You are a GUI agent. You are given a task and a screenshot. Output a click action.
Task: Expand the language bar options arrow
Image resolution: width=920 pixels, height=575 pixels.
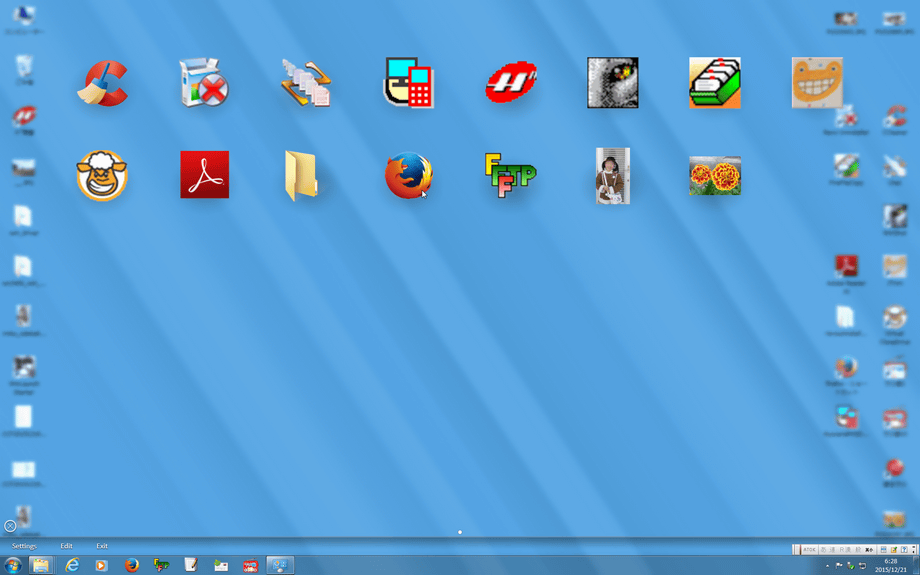pyautogui.click(x=914, y=550)
